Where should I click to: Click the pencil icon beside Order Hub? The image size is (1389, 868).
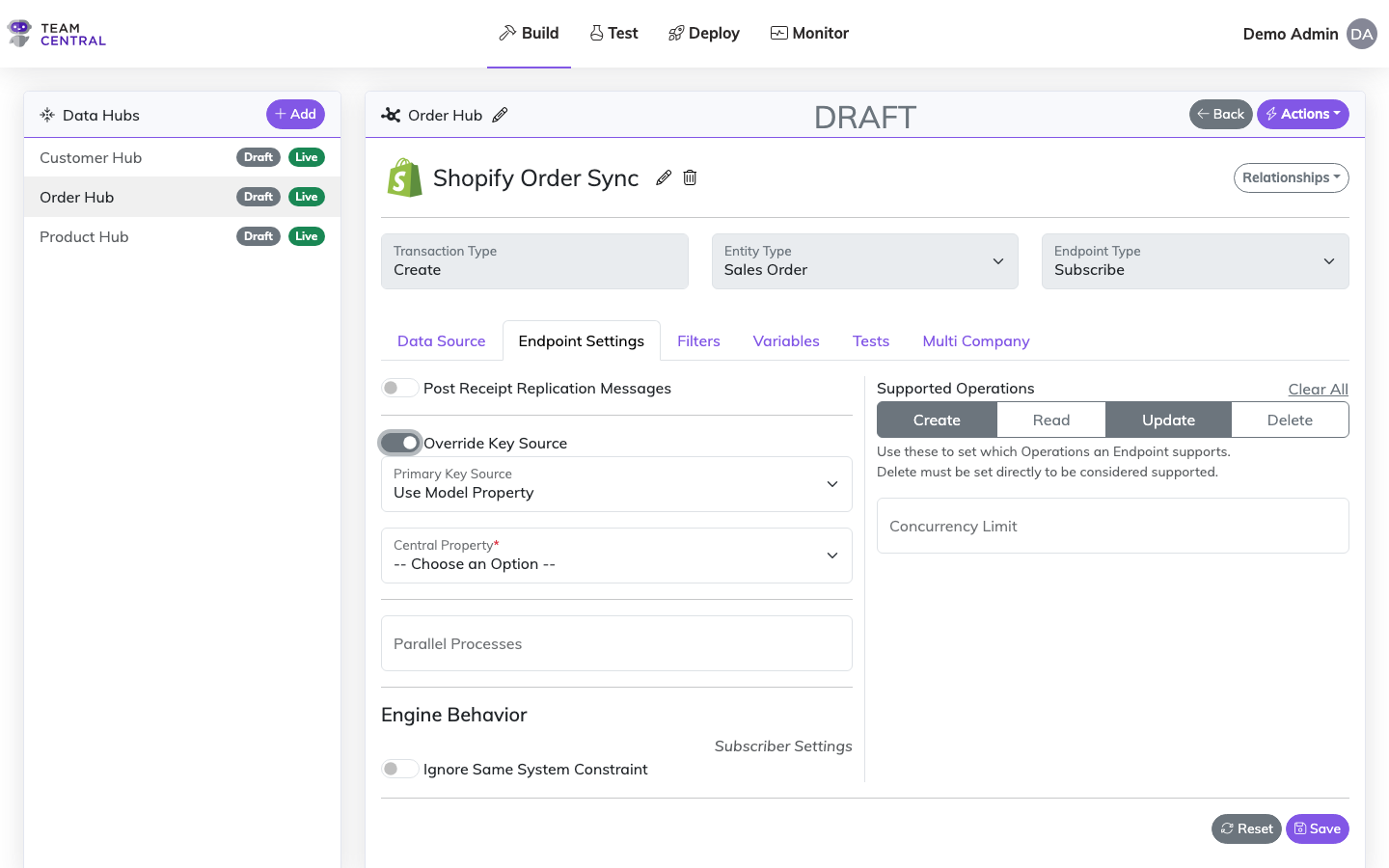click(501, 114)
